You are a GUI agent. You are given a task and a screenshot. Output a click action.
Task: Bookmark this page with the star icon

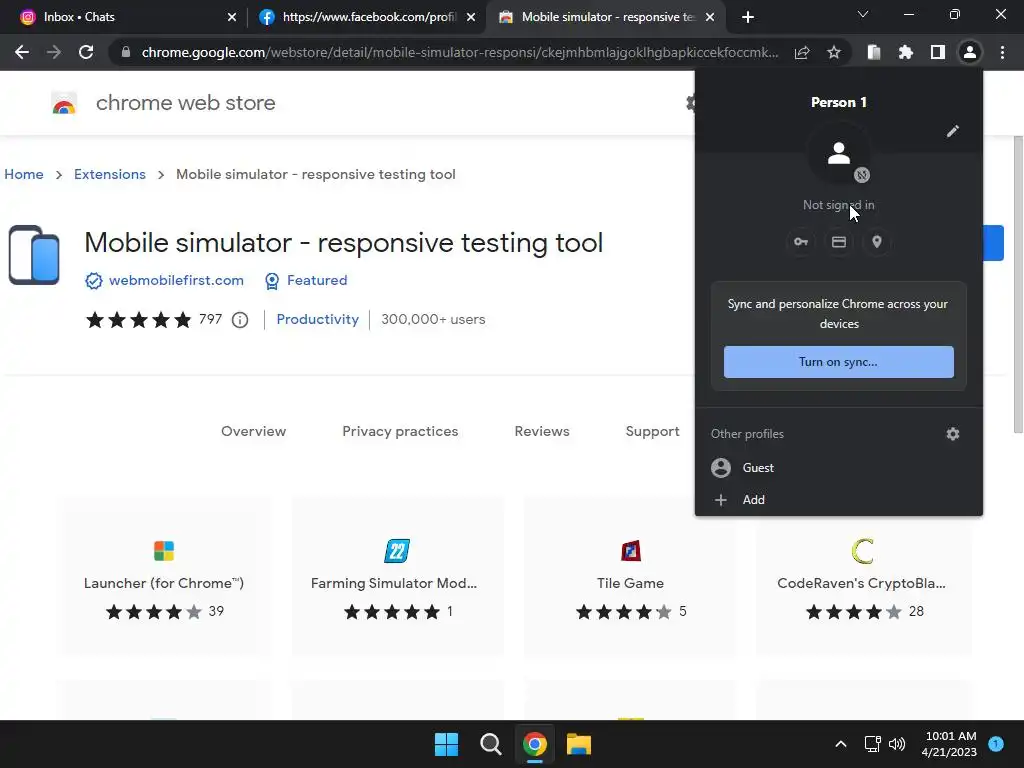click(833, 52)
